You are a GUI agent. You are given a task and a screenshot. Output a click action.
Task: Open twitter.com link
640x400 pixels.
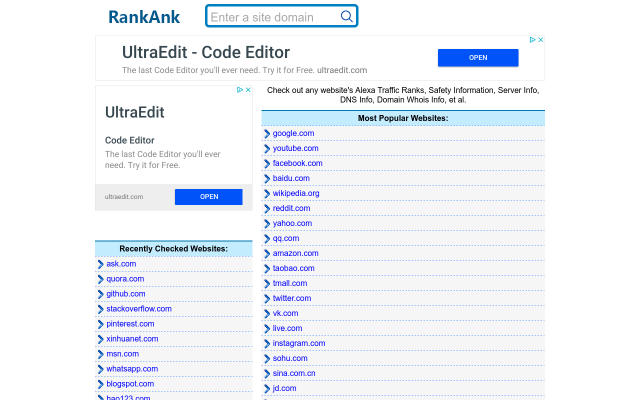tap(292, 298)
